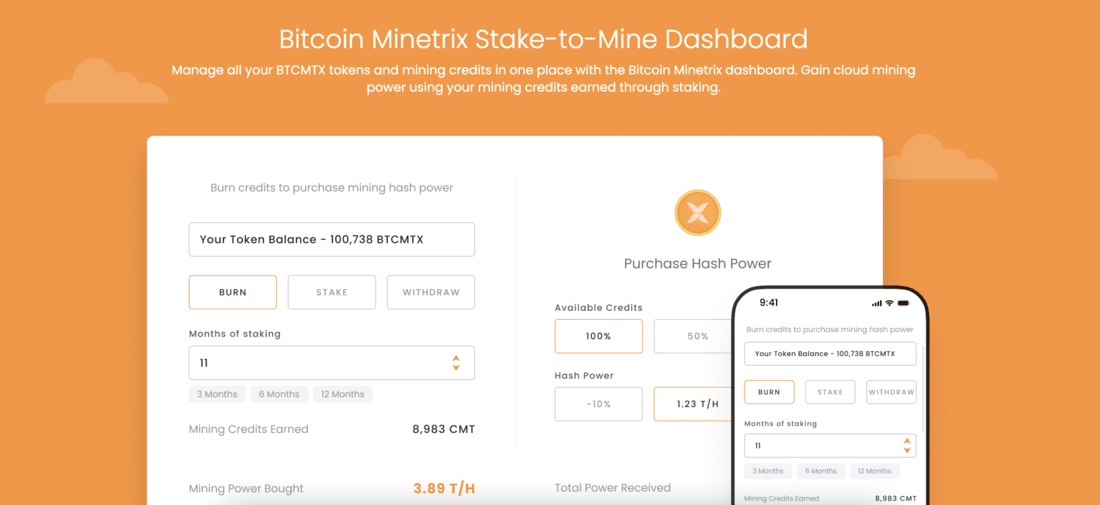Click the Wi-Fi icon in the phone status bar
Viewport: 1100px width, 505px height.
889,303
